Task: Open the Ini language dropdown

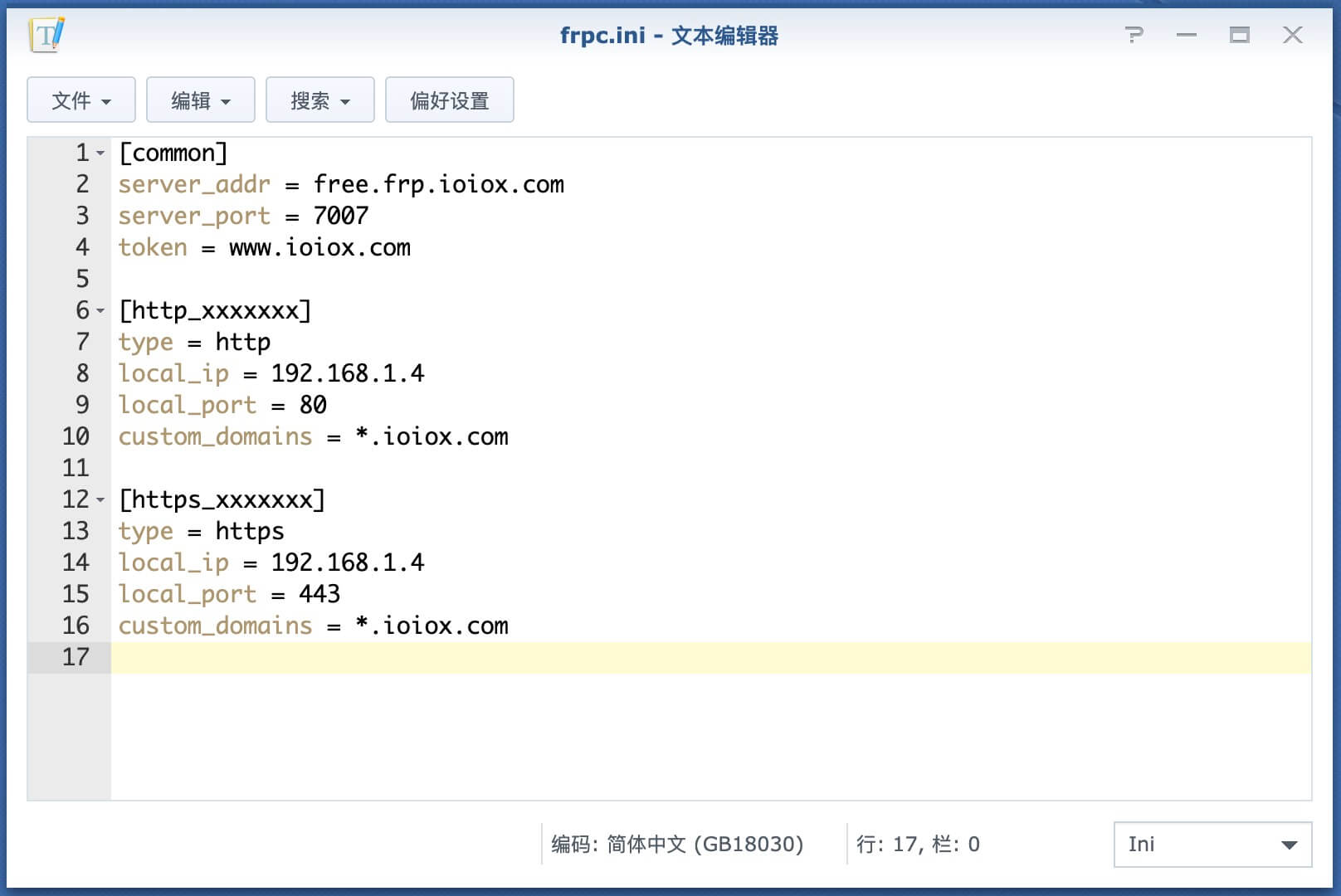Action: pos(1212,845)
